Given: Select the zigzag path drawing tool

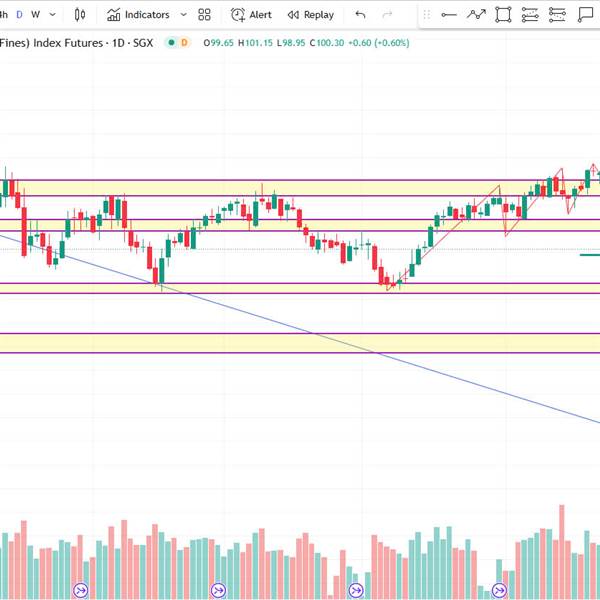Looking at the screenshot, I should tap(476, 15).
